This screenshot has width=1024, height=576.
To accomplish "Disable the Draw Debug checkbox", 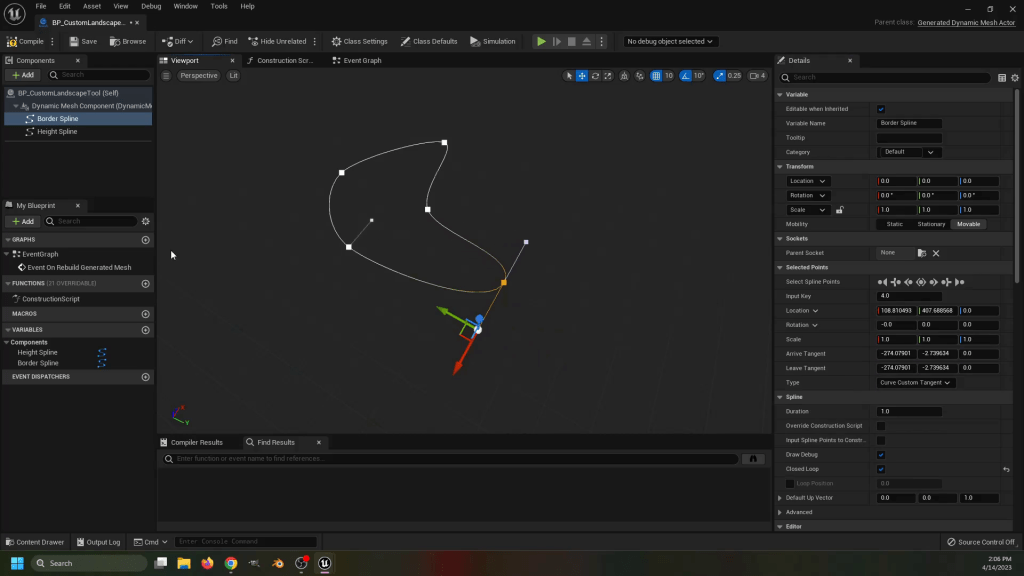I will [x=881, y=455].
